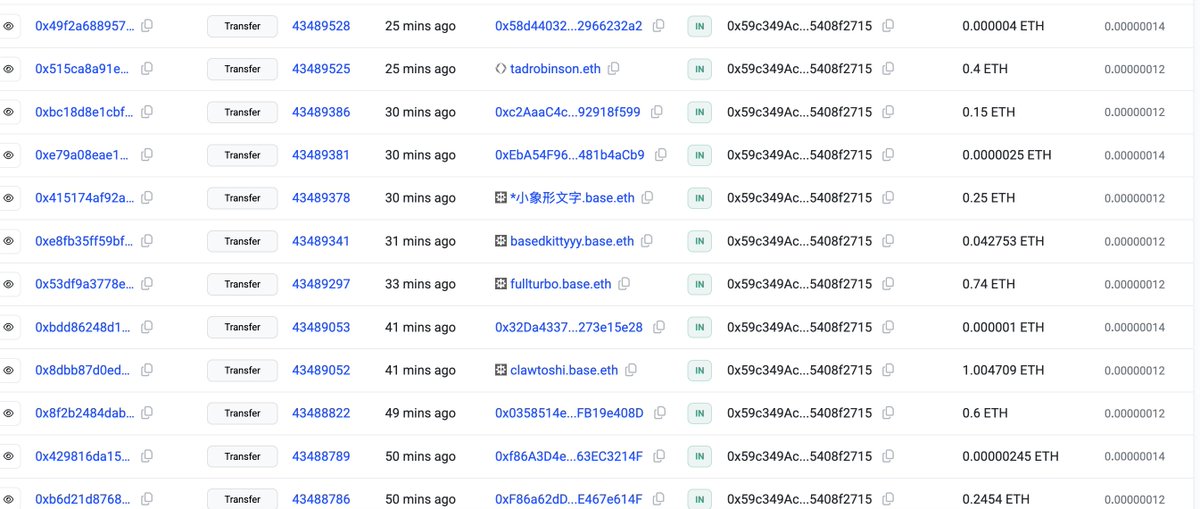The height and width of the screenshot is (509, 1200).
Task: Copy transaction hash 0x8dbb87d0ed
Action: (x=147, y=370)
